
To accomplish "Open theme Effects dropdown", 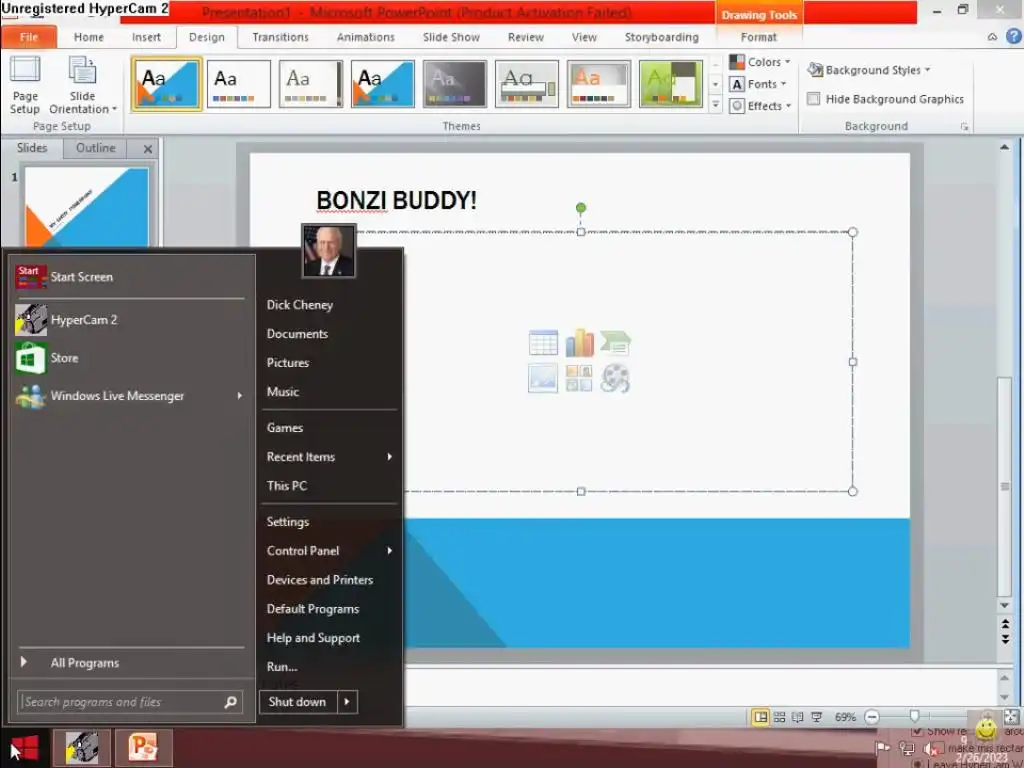I will point(760,106).
